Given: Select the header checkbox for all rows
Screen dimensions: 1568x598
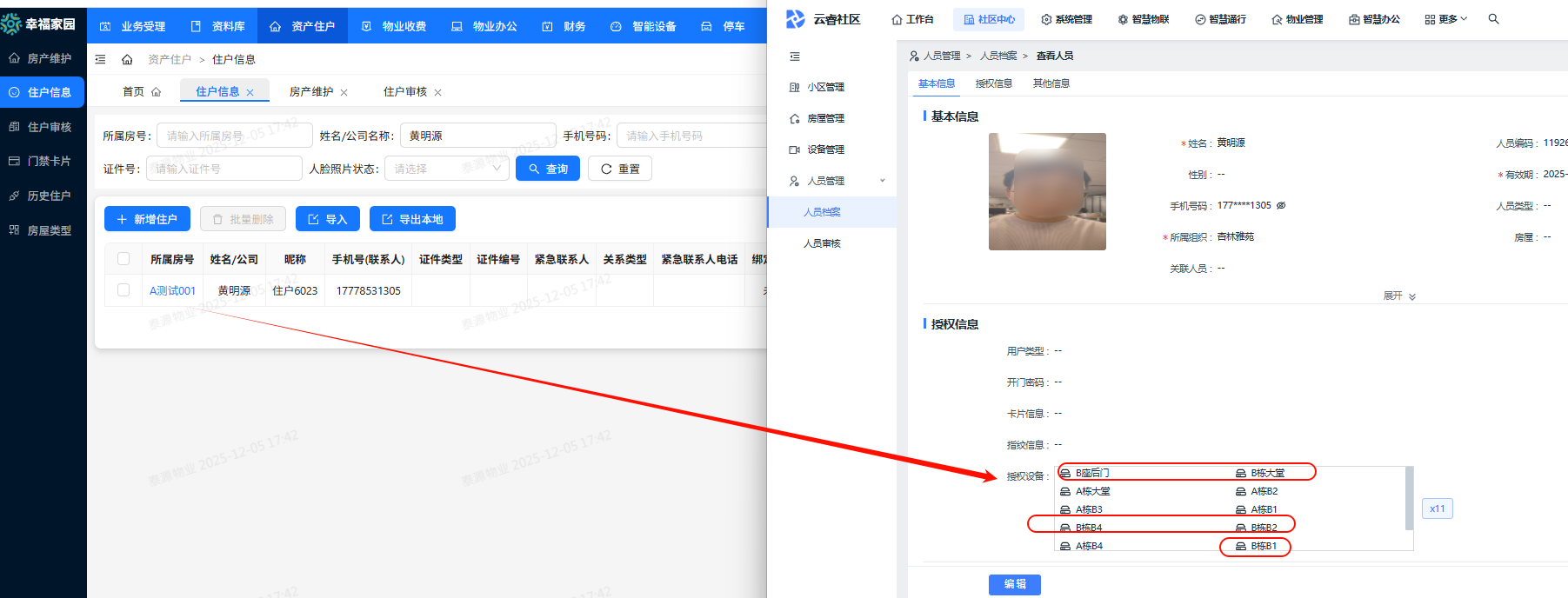Looking at the screenshot, I should click(123, 259).
